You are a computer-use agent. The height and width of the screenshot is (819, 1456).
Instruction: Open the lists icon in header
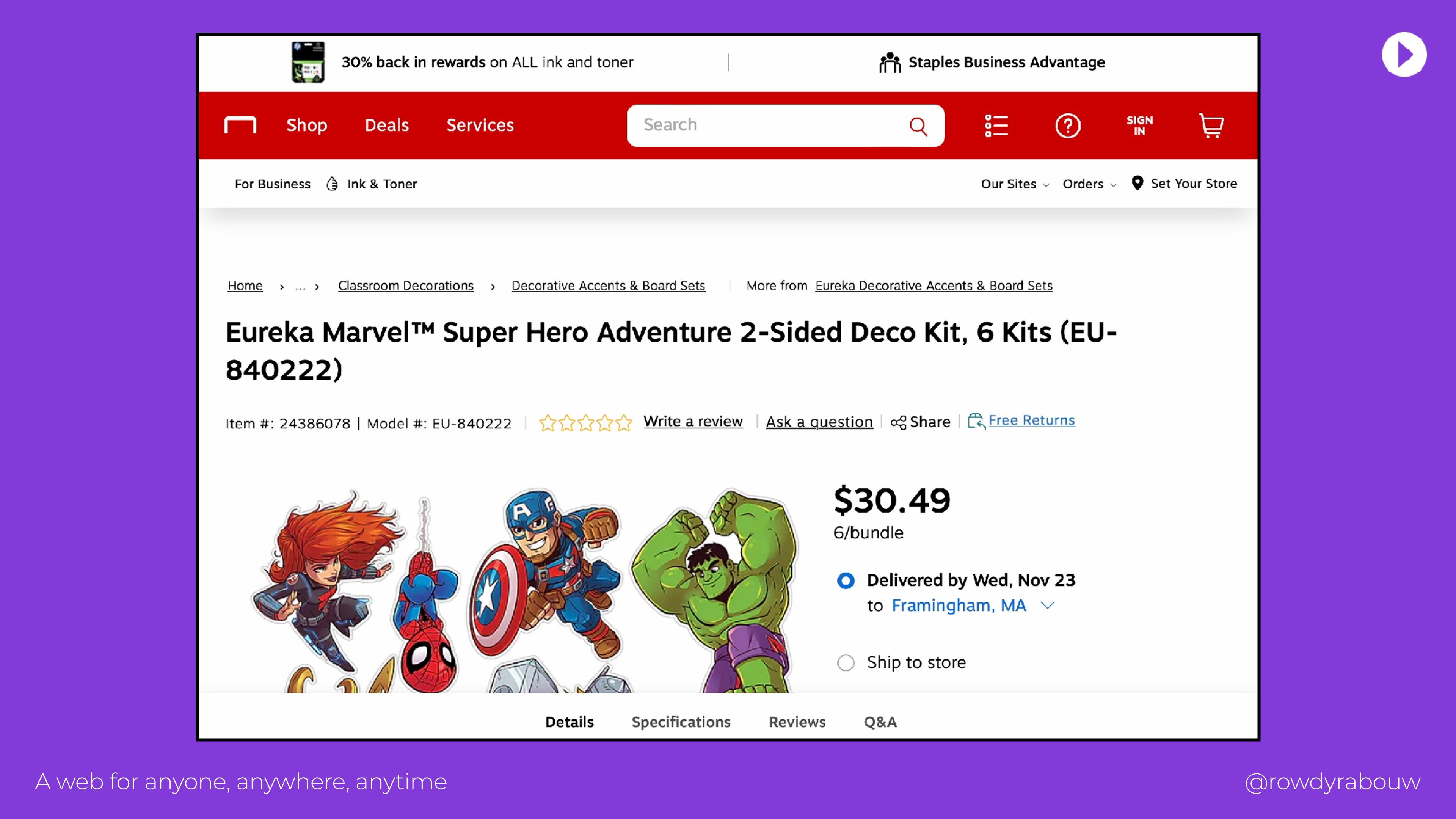pyautogui.click(x=996, y=126)
